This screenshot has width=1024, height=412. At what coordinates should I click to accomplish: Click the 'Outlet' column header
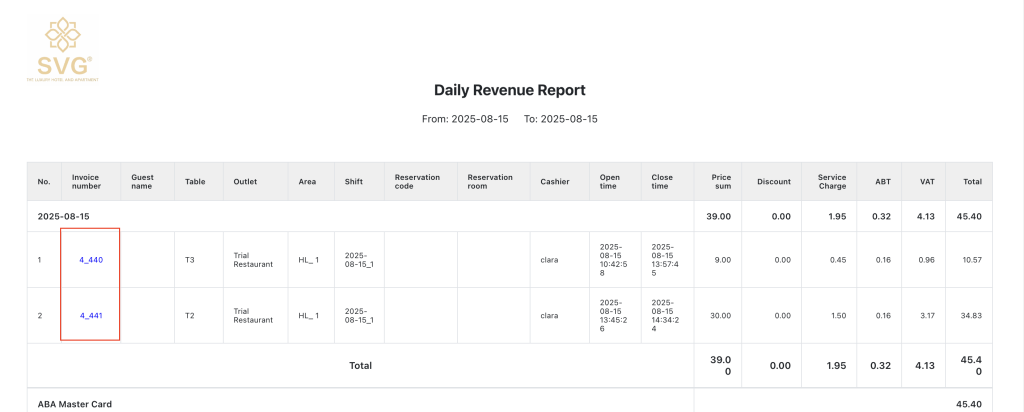[x=245, y=182]
